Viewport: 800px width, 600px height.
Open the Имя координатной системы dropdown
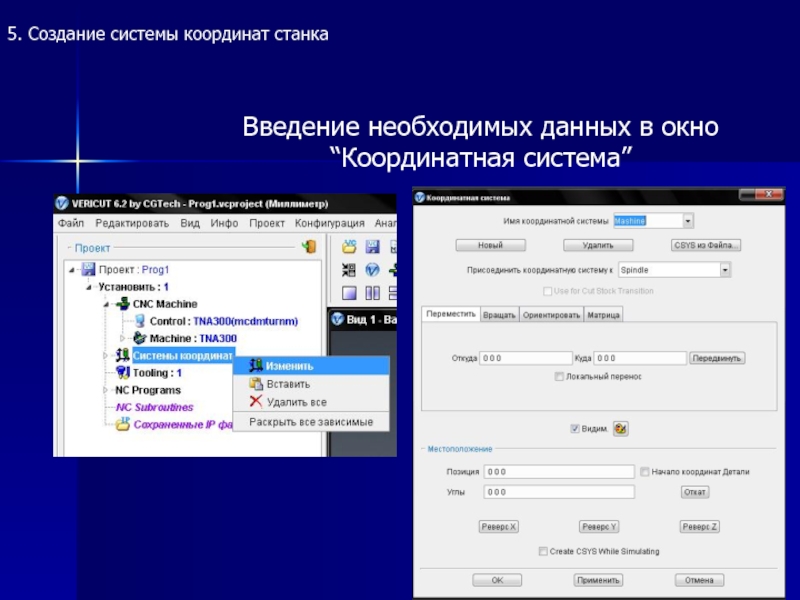pos(688,221)
